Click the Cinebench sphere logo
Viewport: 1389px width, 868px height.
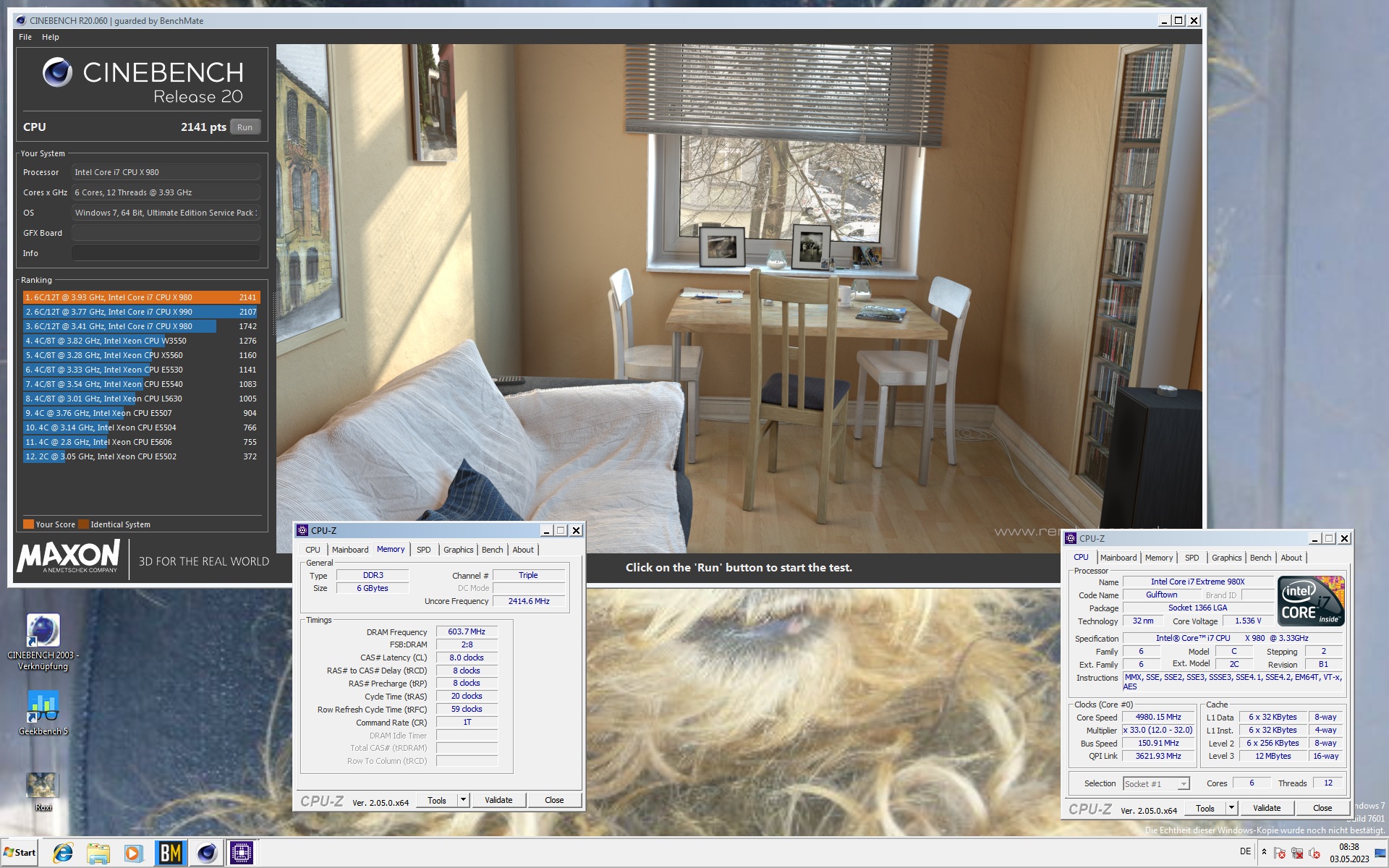(x=57, y=72)
